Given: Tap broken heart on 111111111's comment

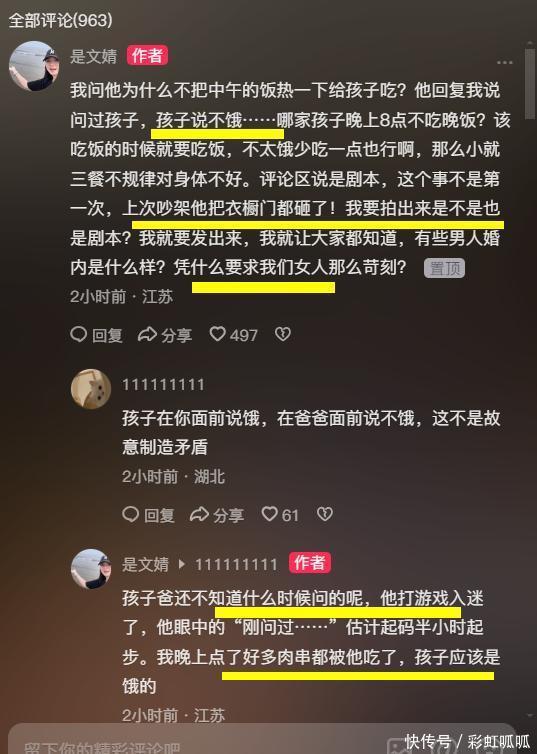Looking at the screenshot, I should point(325,514).
